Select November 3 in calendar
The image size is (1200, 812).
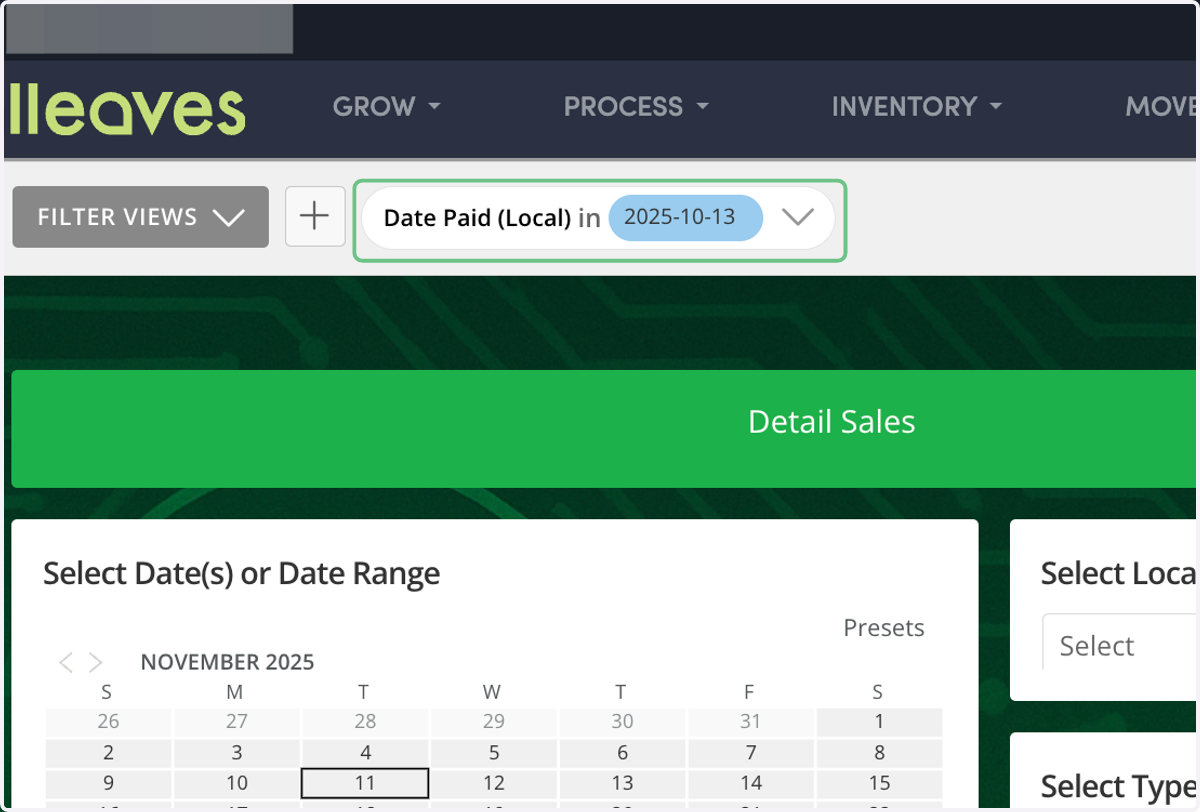coord(236,753)
